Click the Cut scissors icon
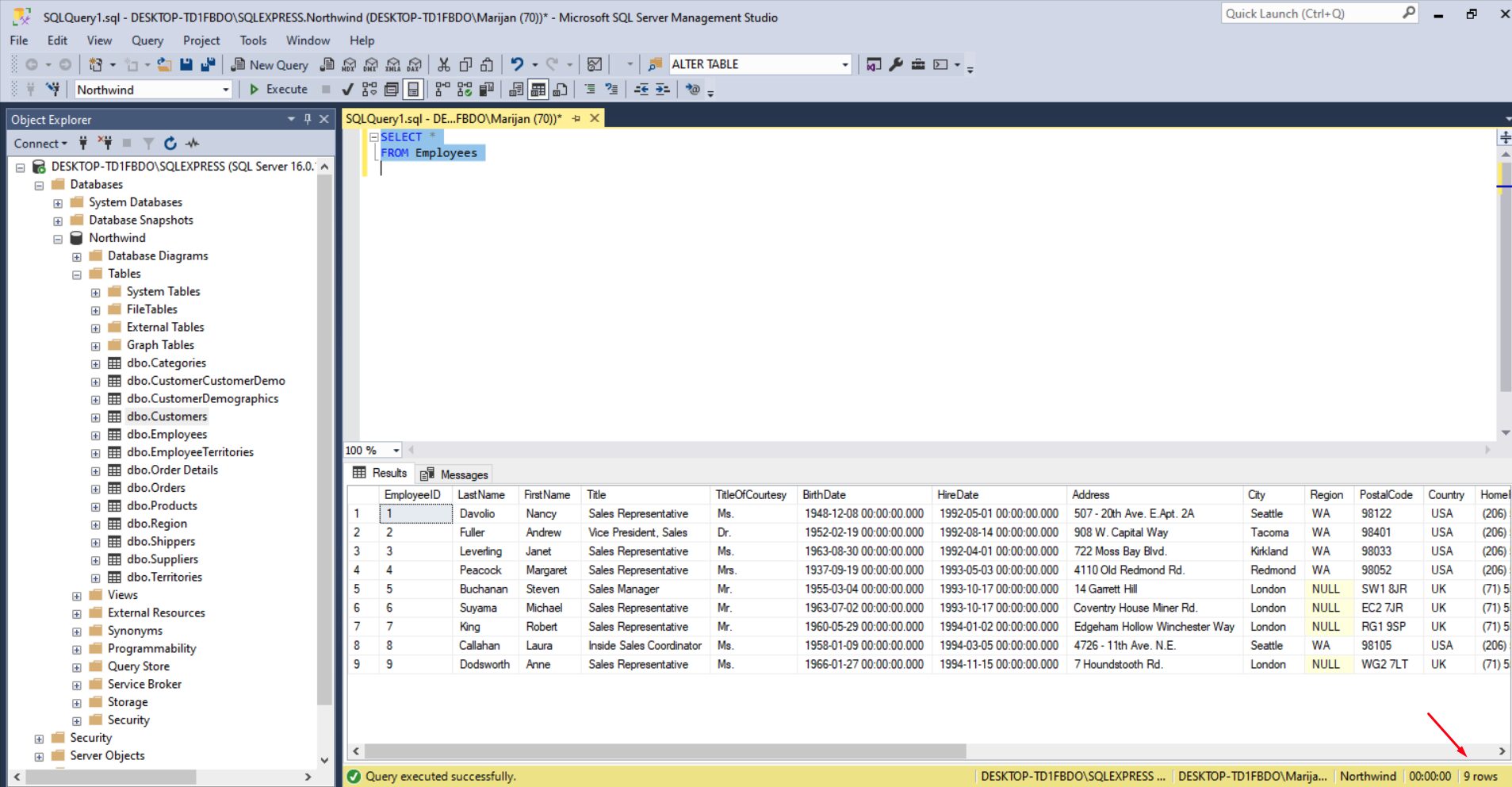This screenshot has width=1512, height=787. [444, 65]
